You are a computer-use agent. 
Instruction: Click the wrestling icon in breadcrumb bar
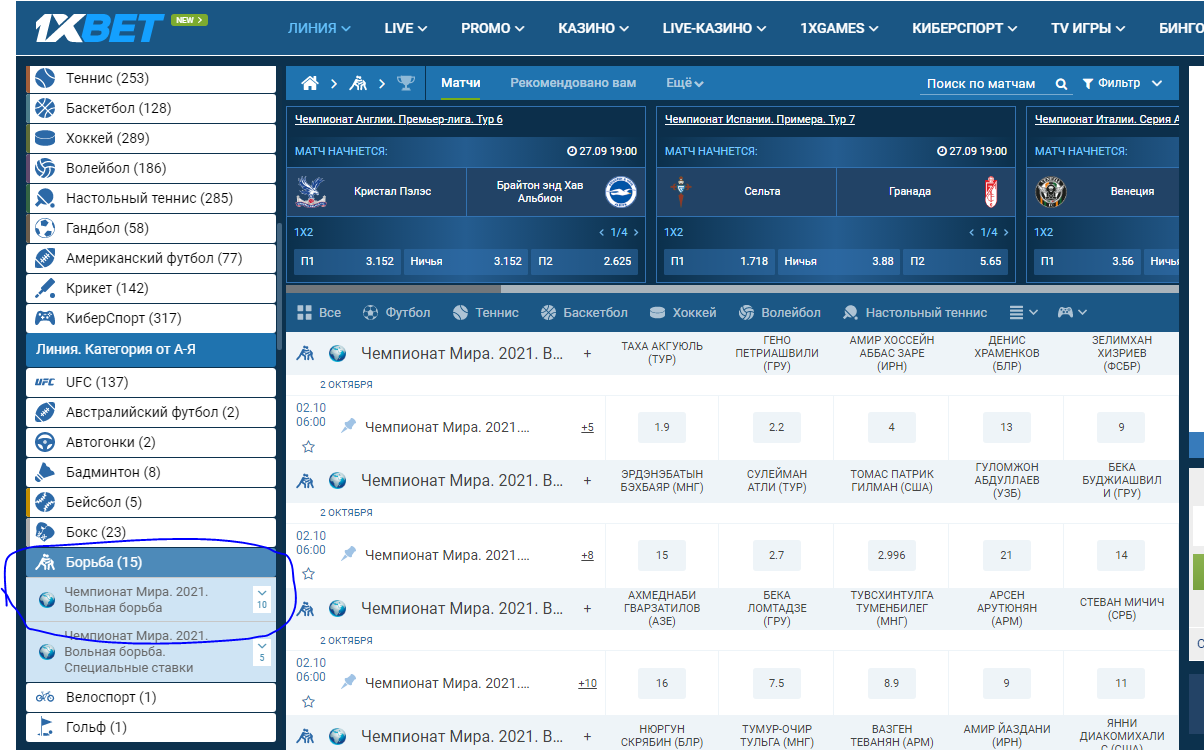coord(358,83)
